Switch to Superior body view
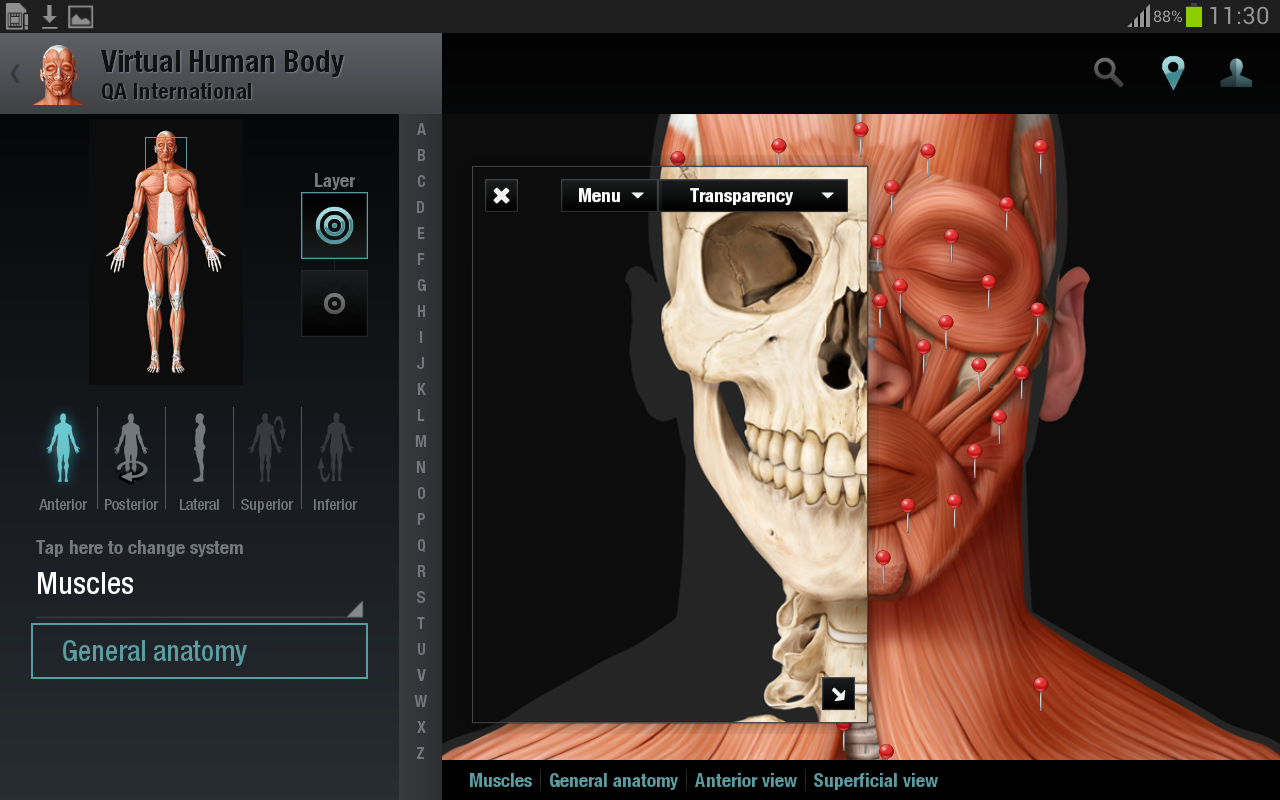This screenshot has height=800, width=1280. pos(267,461)
